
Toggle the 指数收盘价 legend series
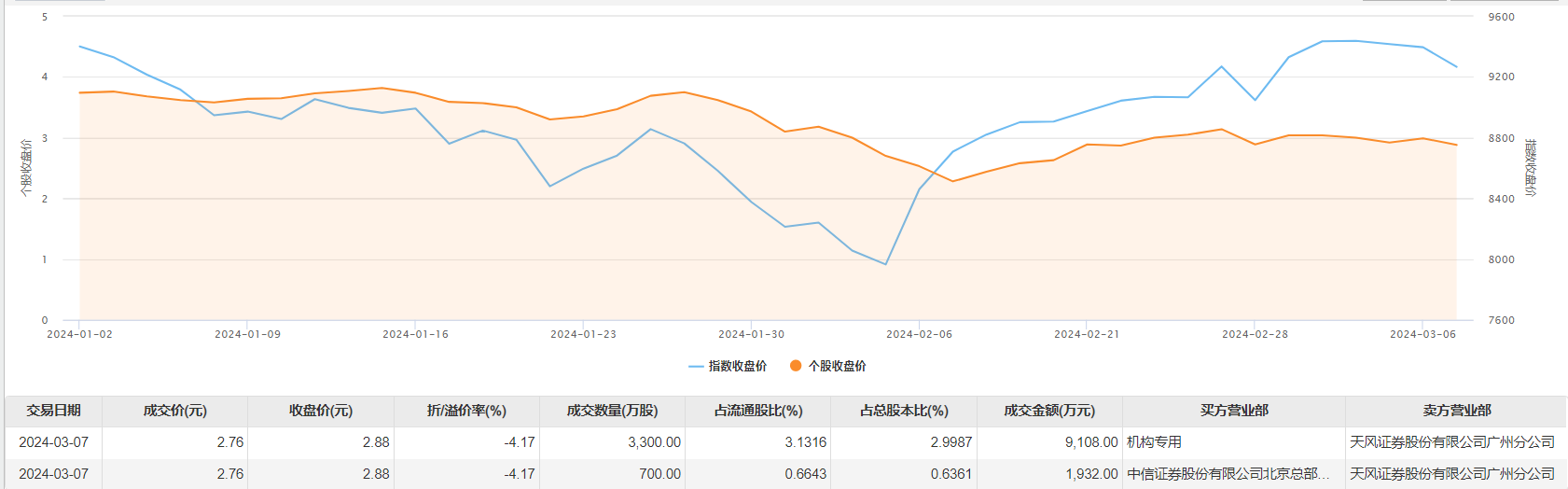pos(728,366)
